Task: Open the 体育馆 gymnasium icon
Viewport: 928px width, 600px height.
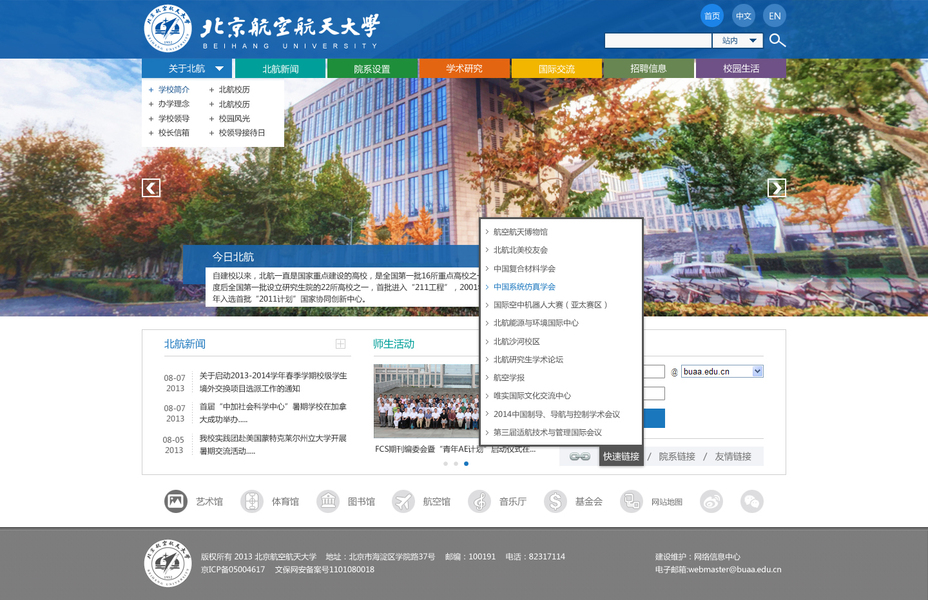Action: 252,502
